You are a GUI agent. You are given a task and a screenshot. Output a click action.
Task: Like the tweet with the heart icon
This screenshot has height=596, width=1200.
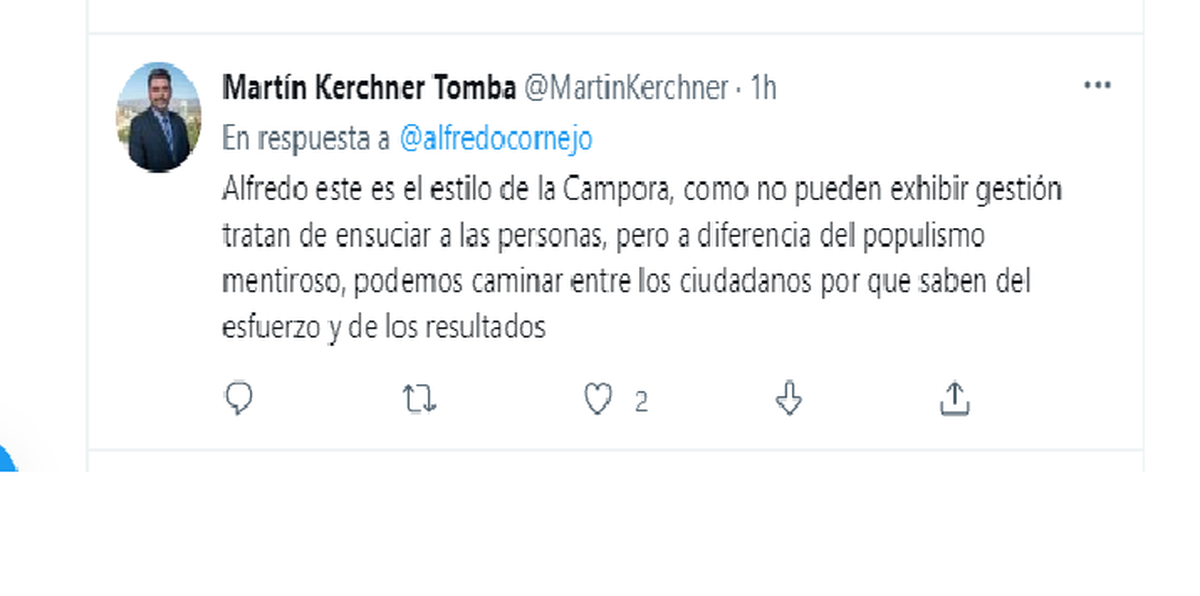click(x=597, y=400)
